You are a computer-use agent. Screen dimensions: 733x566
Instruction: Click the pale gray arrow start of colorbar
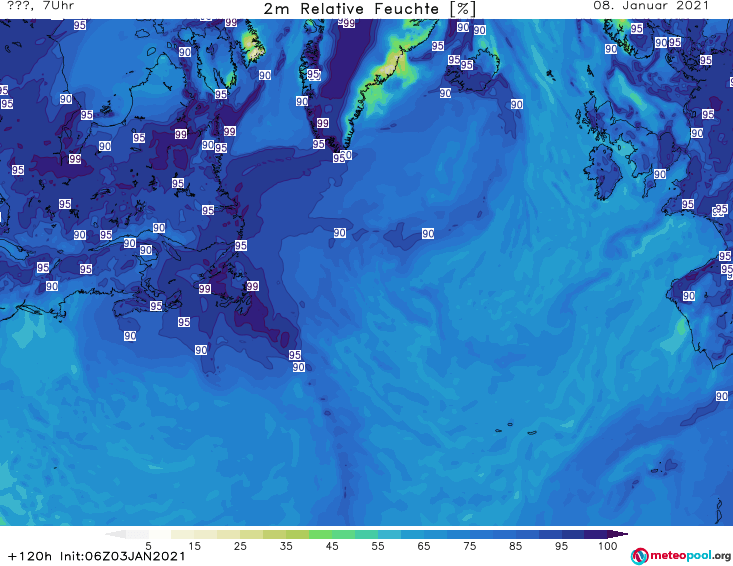tap(115, 534)
